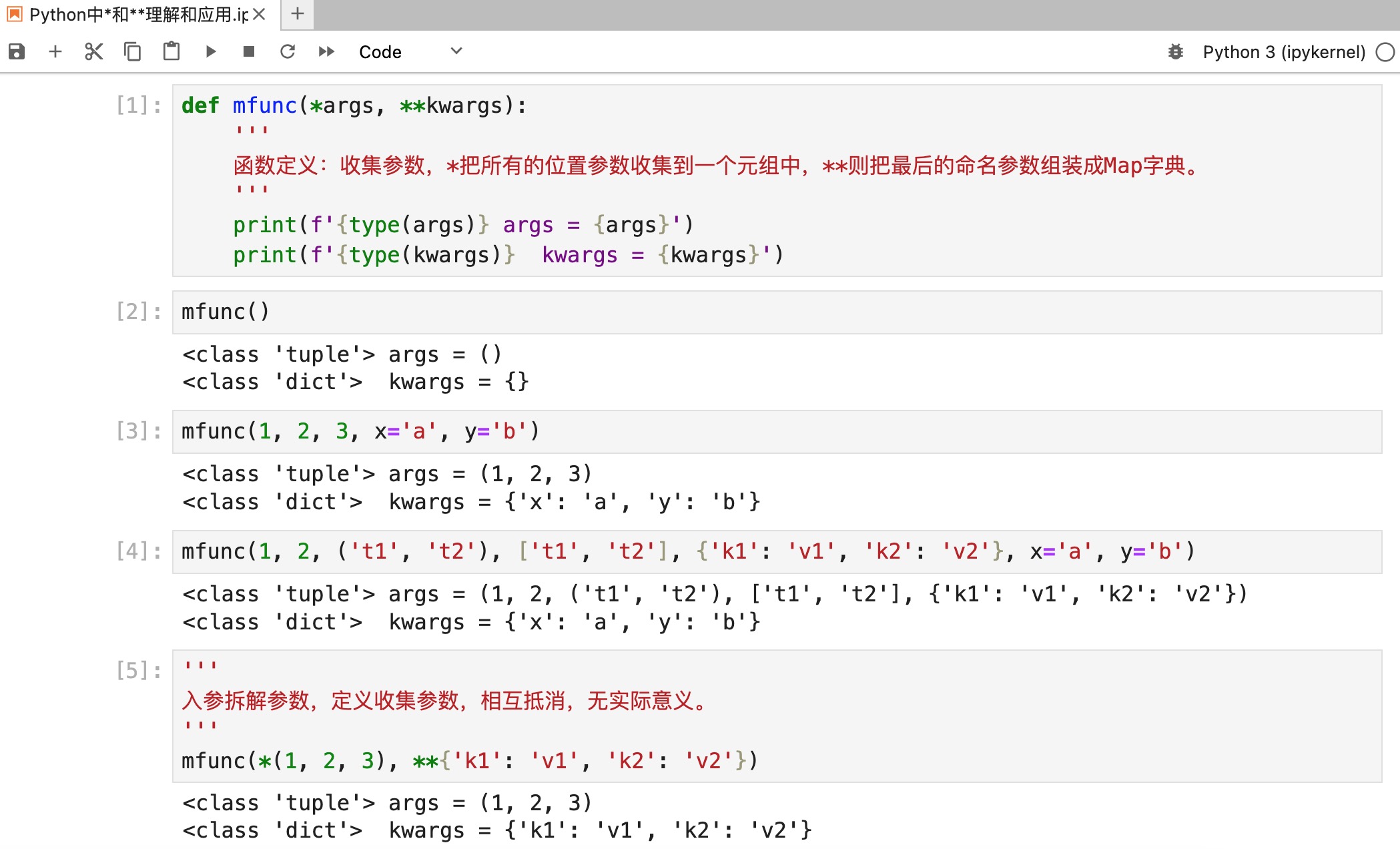Click output line 'kwargs = {}'

(356, 382)
